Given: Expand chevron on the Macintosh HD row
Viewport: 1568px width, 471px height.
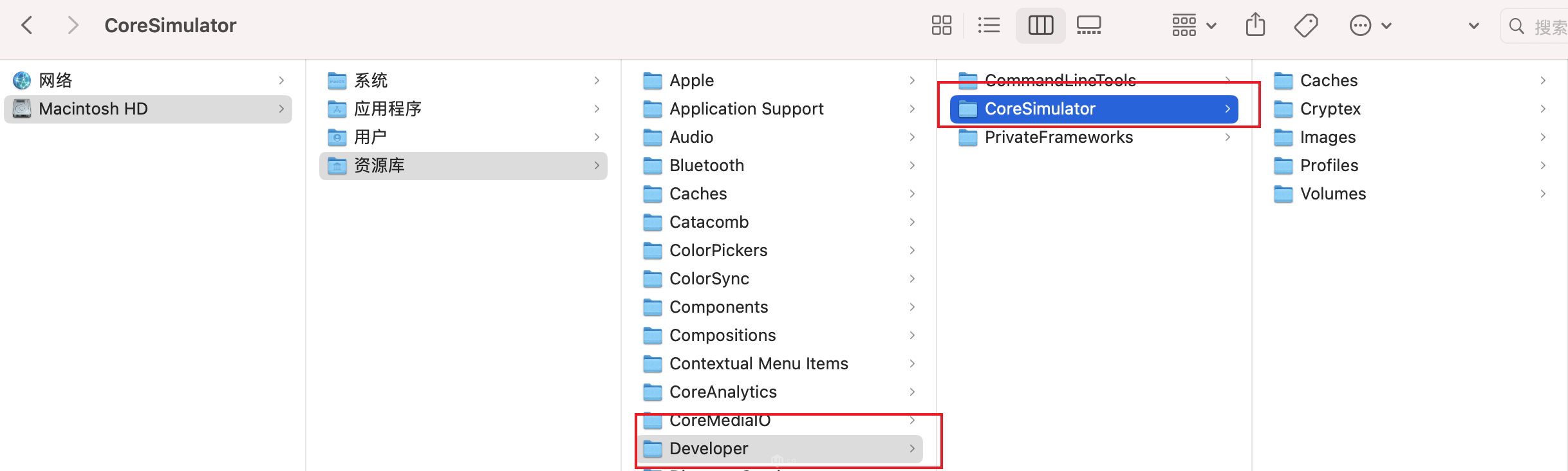Looking at the screenshot, I should [x=281, y=109].
